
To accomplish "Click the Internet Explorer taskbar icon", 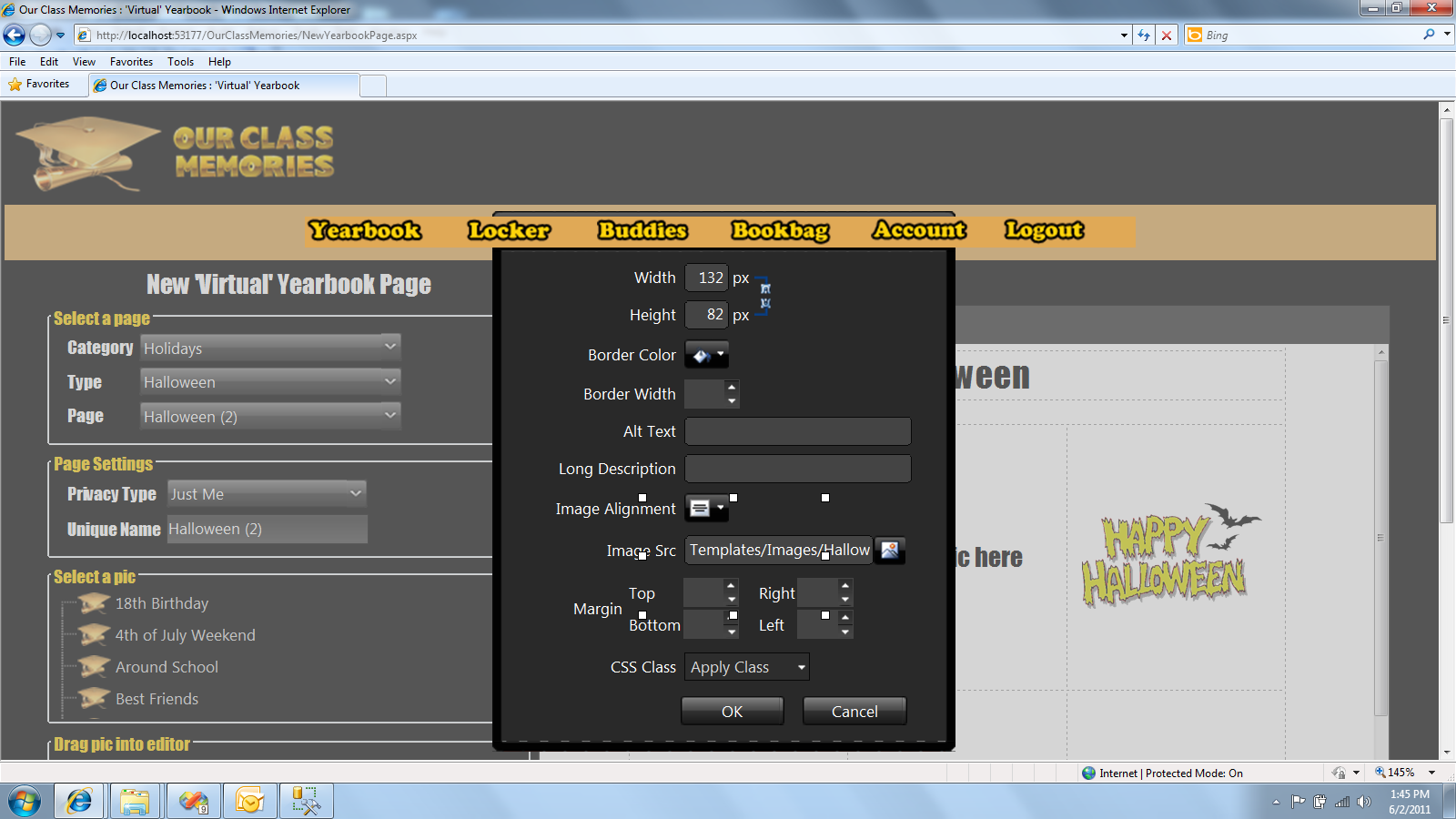I will tap(79, 801).
